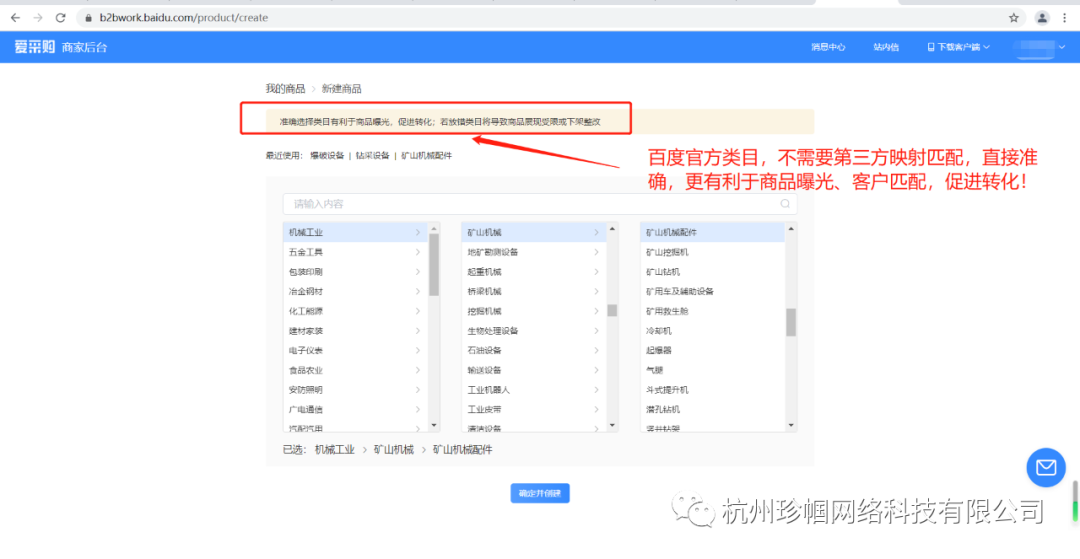1080x559 pixels.
Task: Open the floating blue mail button
Action: (x=1046, y=467)
